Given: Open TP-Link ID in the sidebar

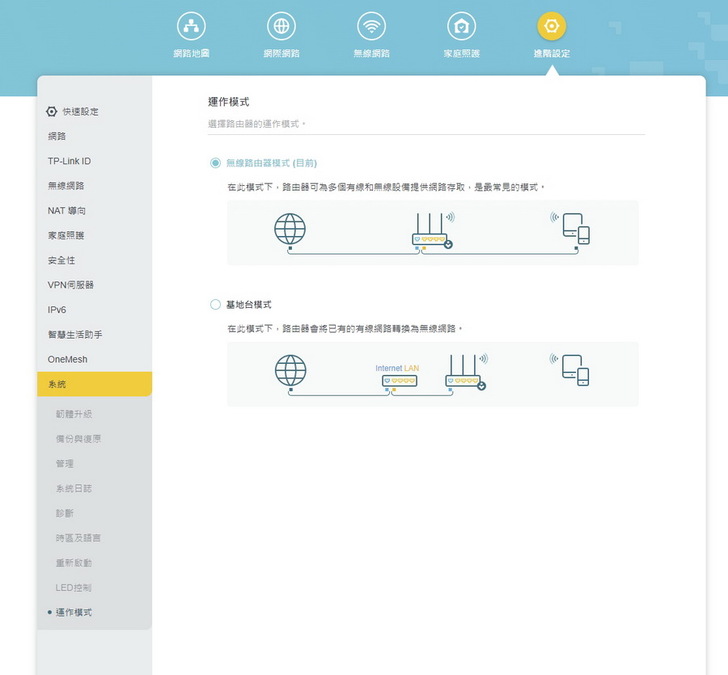Looking at the screenshot, I should click(69, 161).
